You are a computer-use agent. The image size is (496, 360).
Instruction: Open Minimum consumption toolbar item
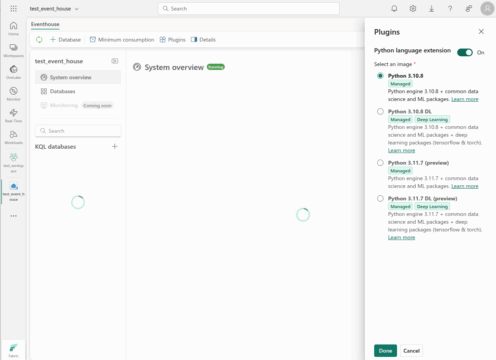coord(122,40)
